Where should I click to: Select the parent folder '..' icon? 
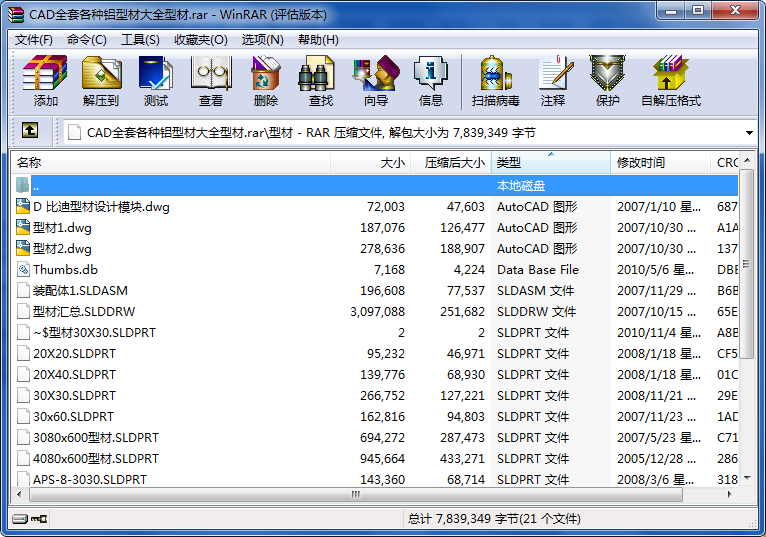(23, 186)
